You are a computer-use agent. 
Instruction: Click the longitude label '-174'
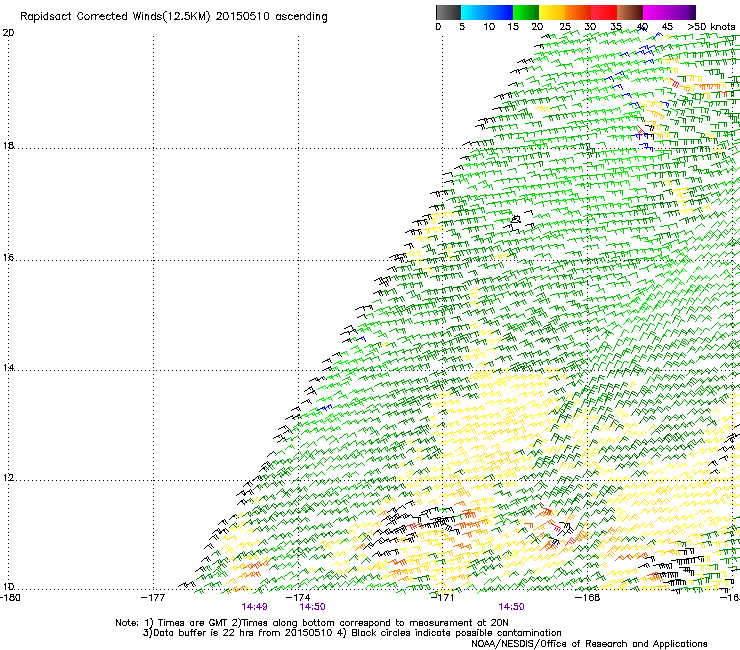(x=298, y=598)
